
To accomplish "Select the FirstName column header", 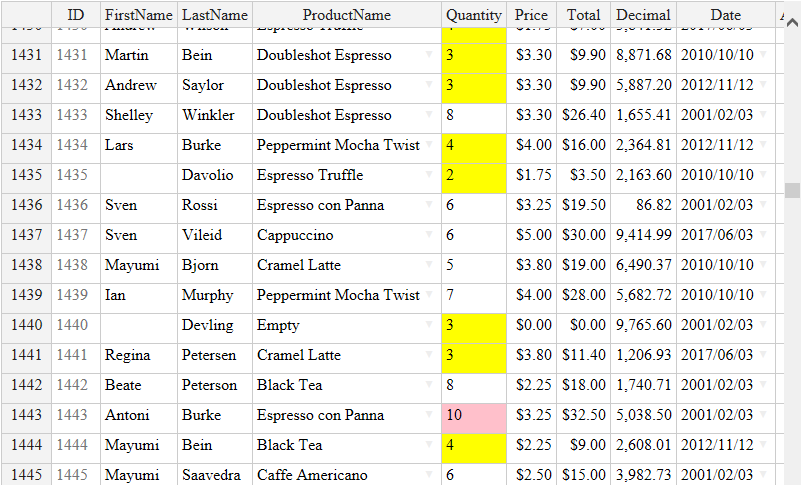I will (139, 15).
